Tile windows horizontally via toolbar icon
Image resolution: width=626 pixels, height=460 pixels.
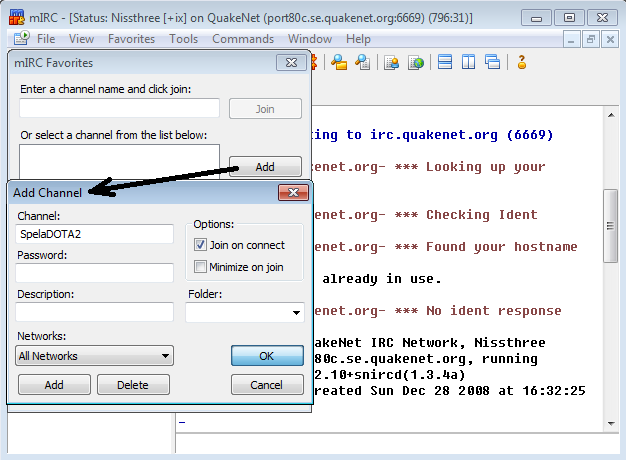(445, 62)
